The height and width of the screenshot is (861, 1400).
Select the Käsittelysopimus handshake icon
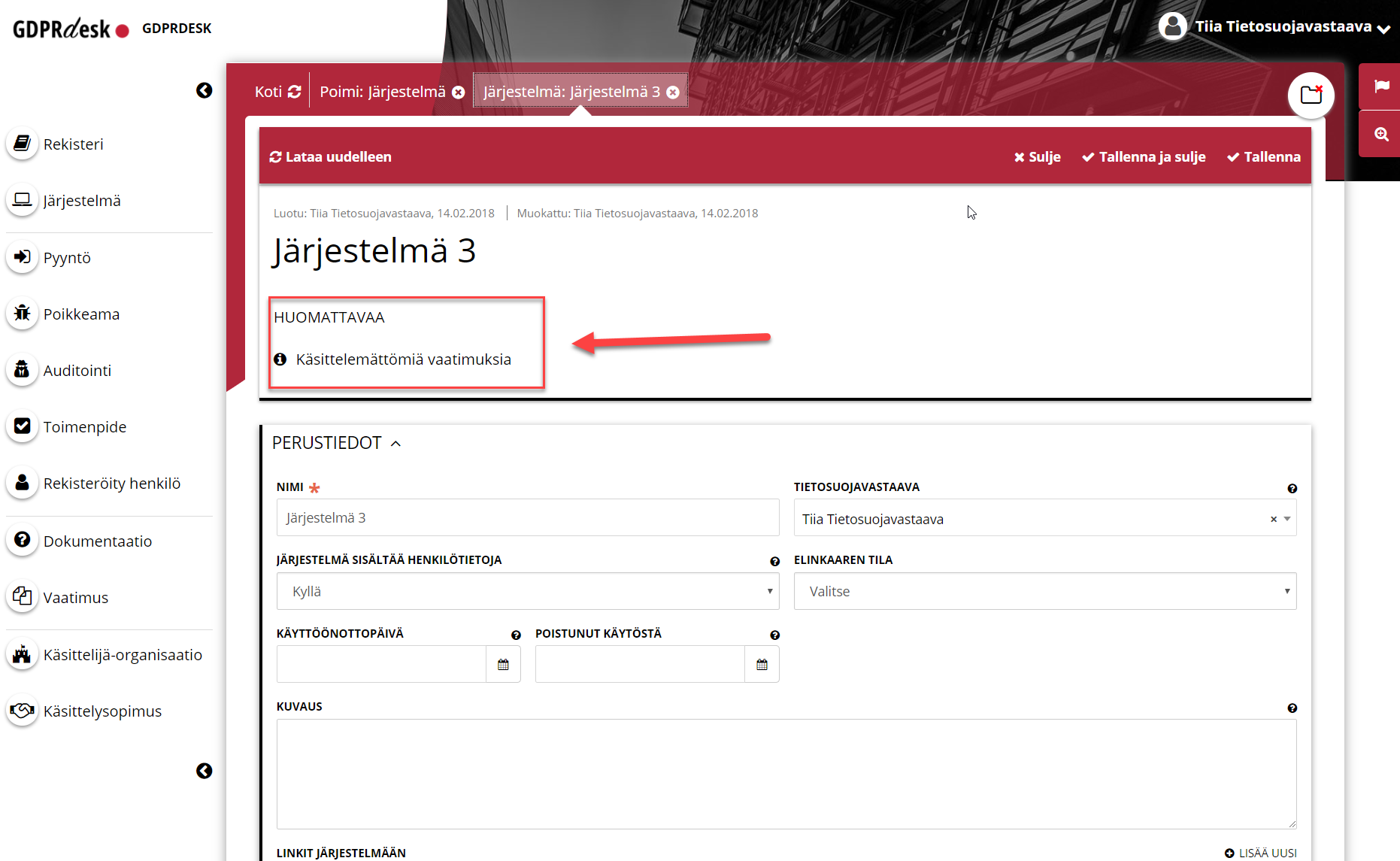(x=23, y=711)
